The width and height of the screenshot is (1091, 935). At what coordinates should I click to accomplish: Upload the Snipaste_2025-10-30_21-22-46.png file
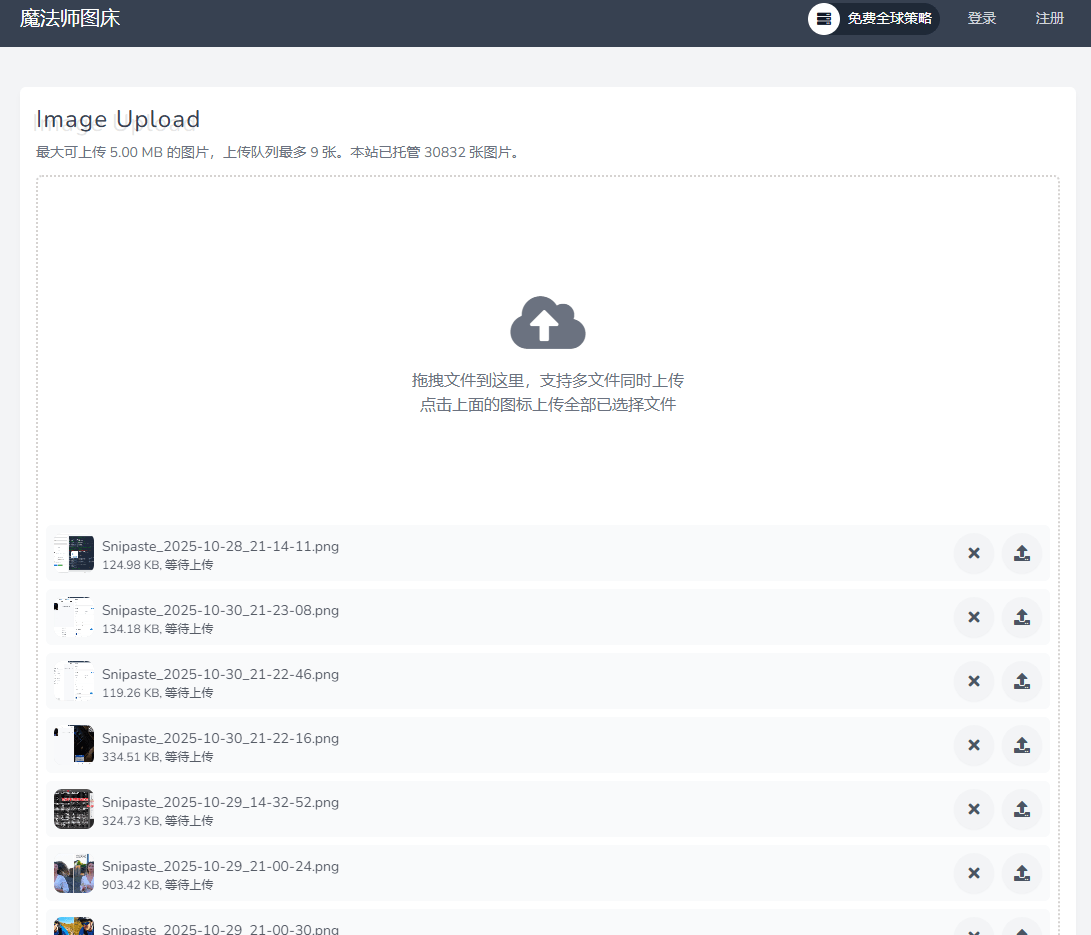point(1021,682)
